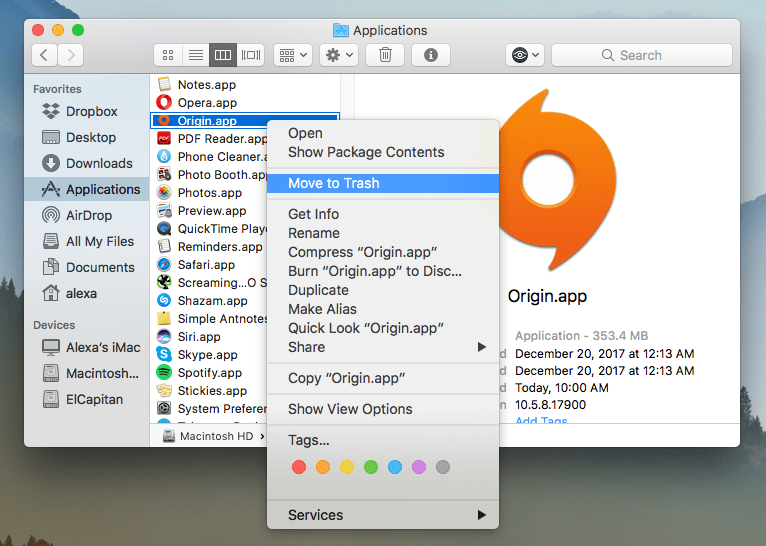This screenshot has width=766, height=546.
Task: Choose Compress "Origin.app"
Action: tap(383, 252)
